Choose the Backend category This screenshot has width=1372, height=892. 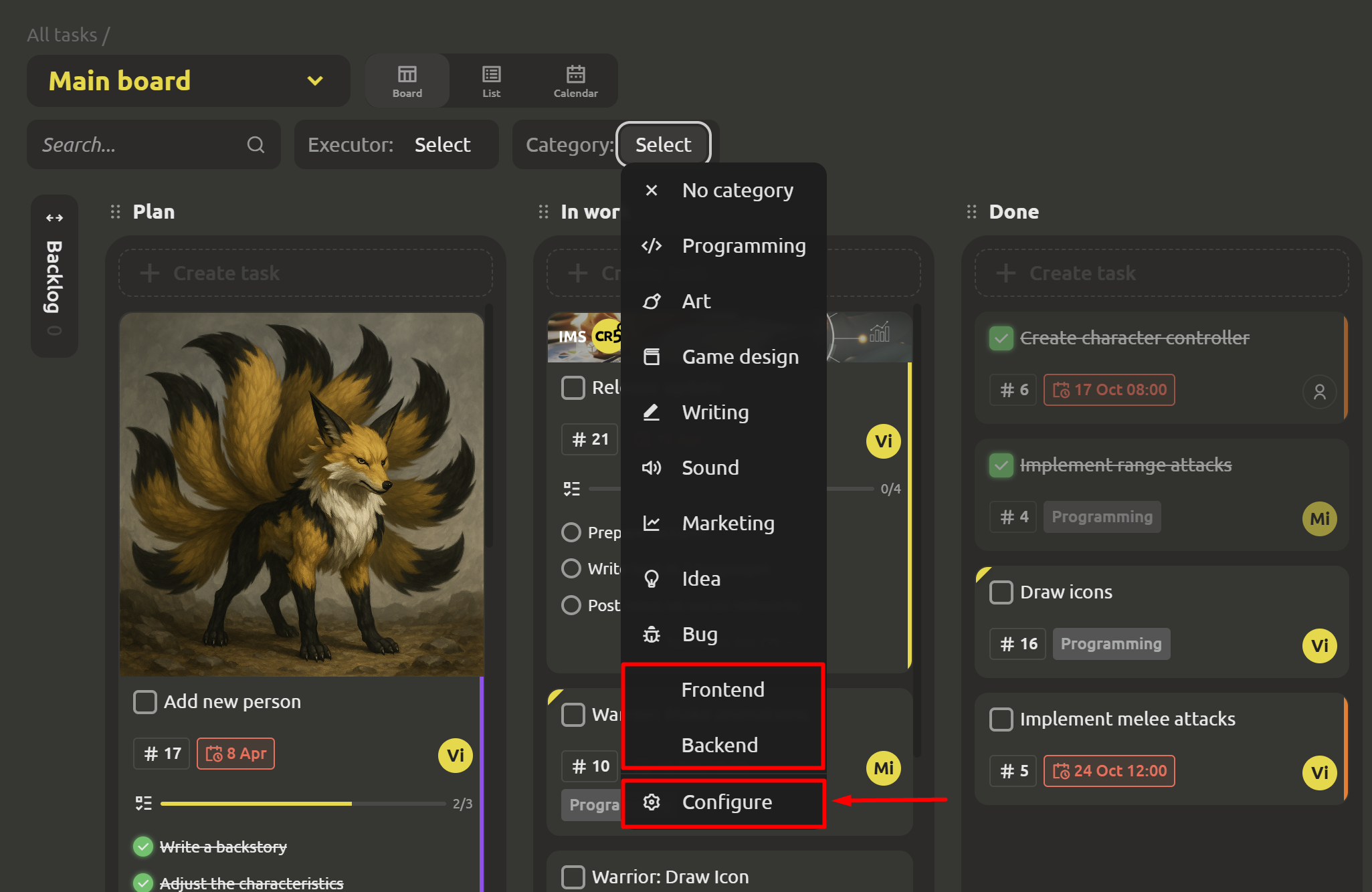point(723,746)
